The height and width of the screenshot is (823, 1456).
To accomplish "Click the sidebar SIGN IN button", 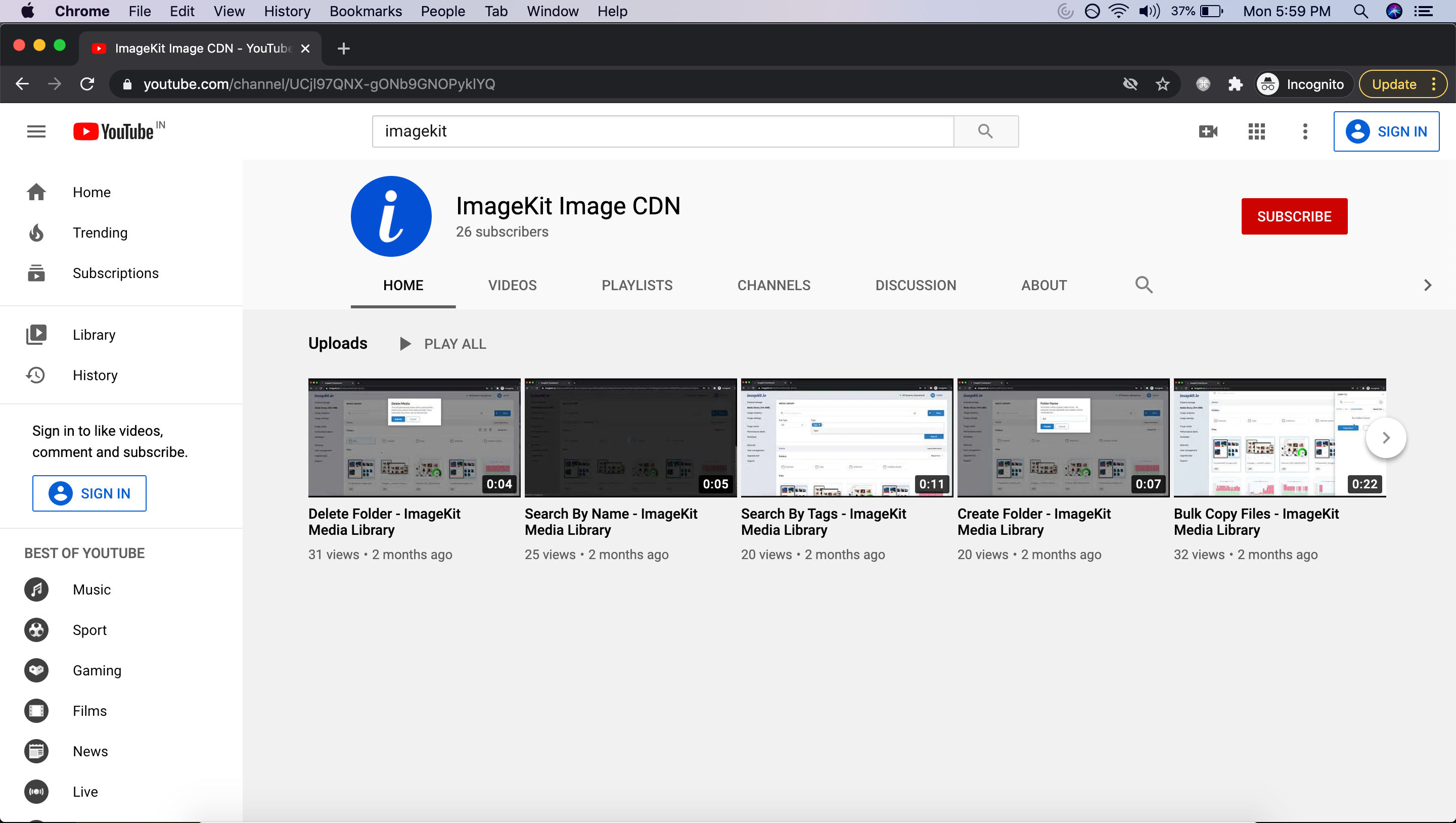I will tap(89, 493).
